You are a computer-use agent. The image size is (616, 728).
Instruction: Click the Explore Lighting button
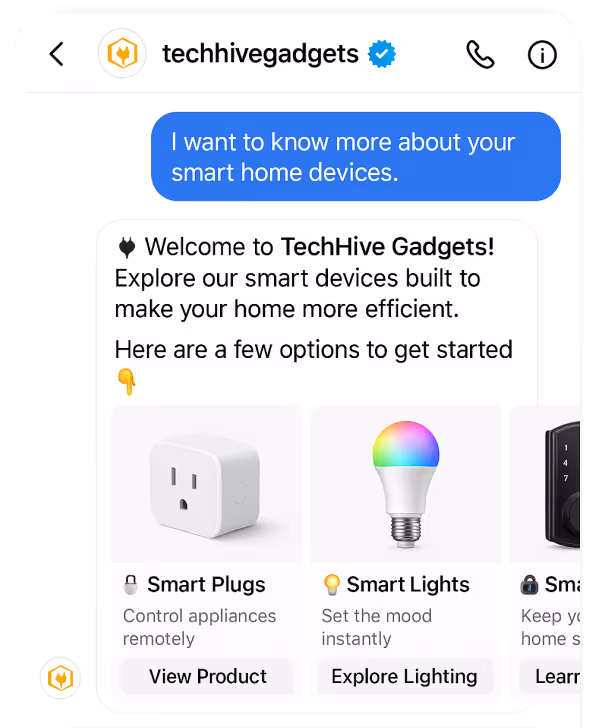click(404, 676)
